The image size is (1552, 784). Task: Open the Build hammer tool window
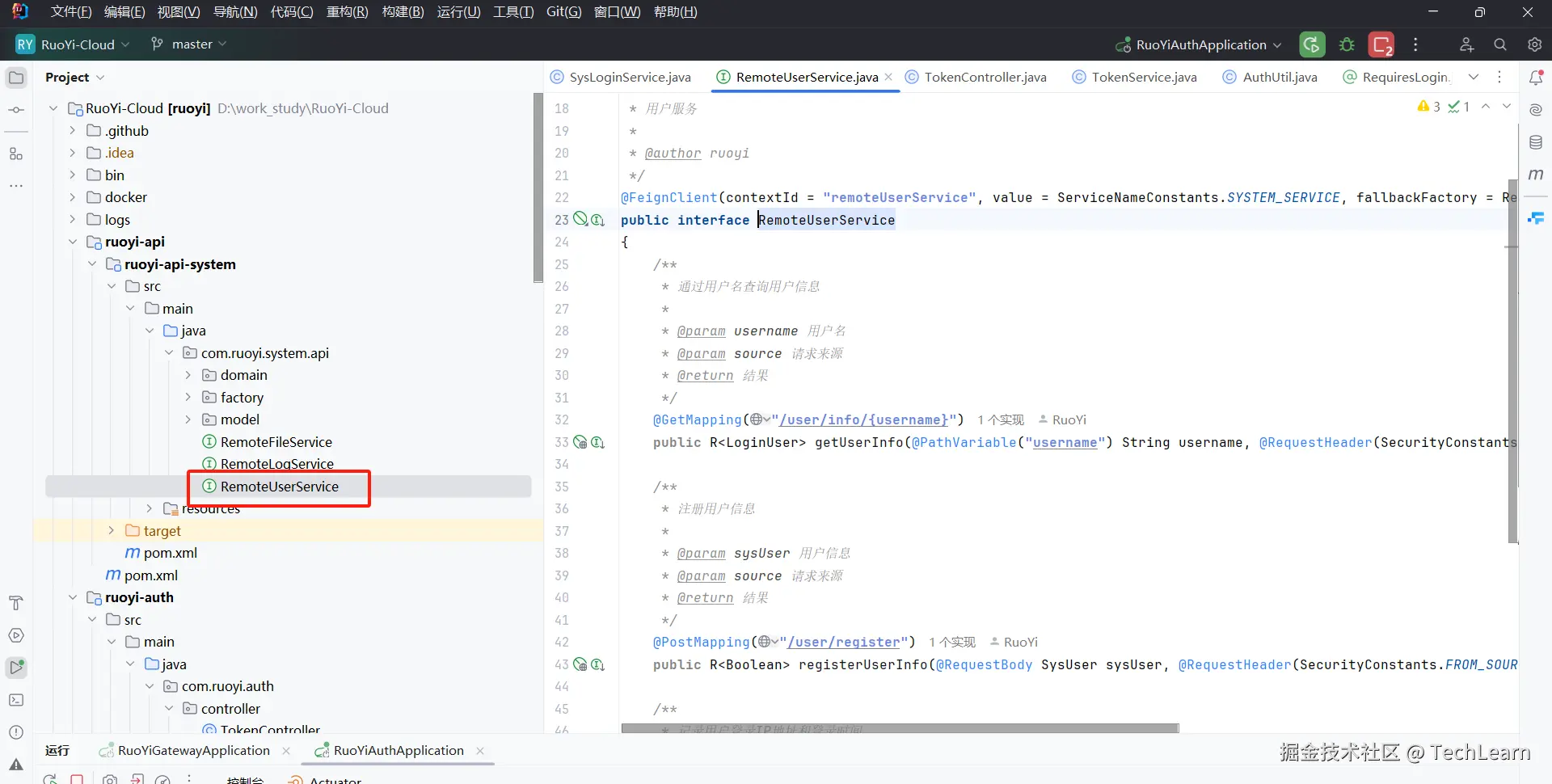click(16, 603)
